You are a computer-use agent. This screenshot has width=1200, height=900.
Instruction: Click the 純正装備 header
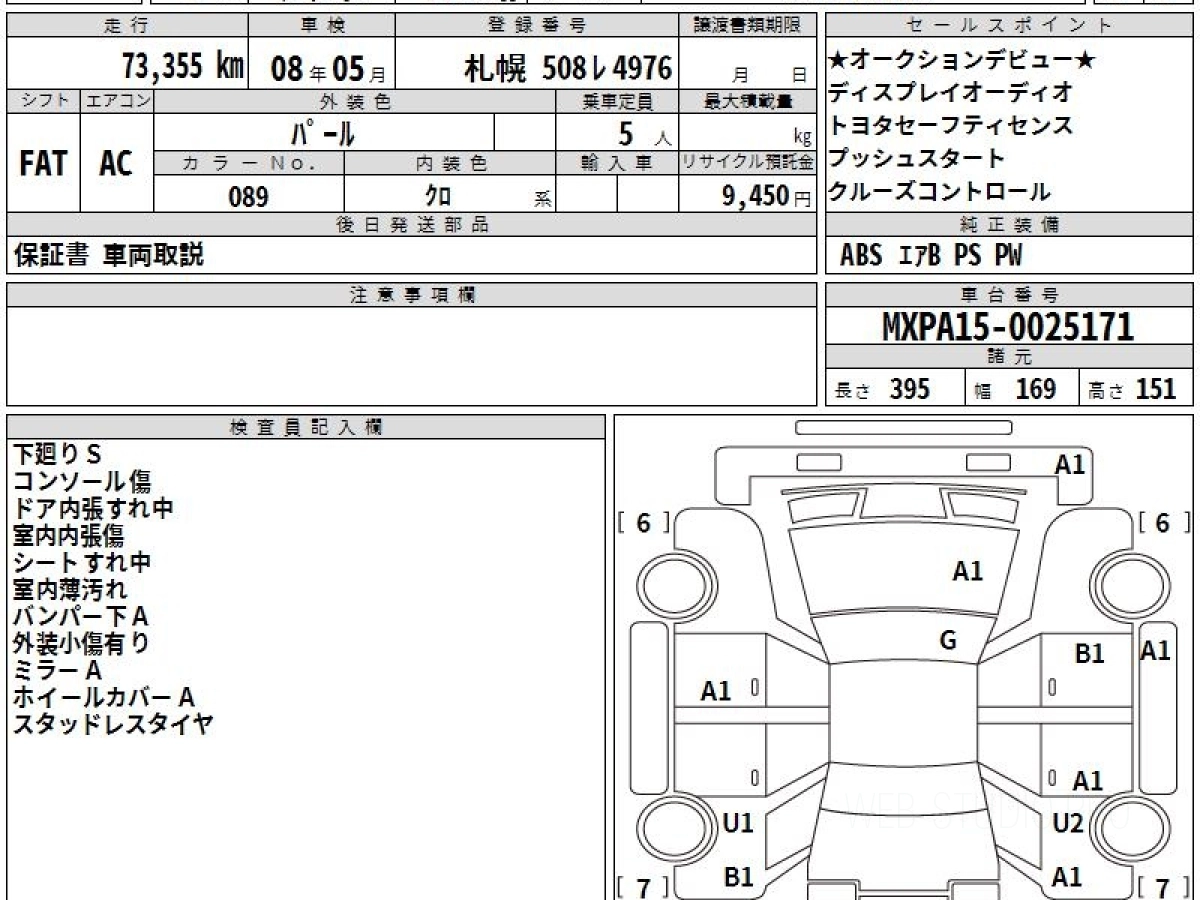tap(1009, 225)
